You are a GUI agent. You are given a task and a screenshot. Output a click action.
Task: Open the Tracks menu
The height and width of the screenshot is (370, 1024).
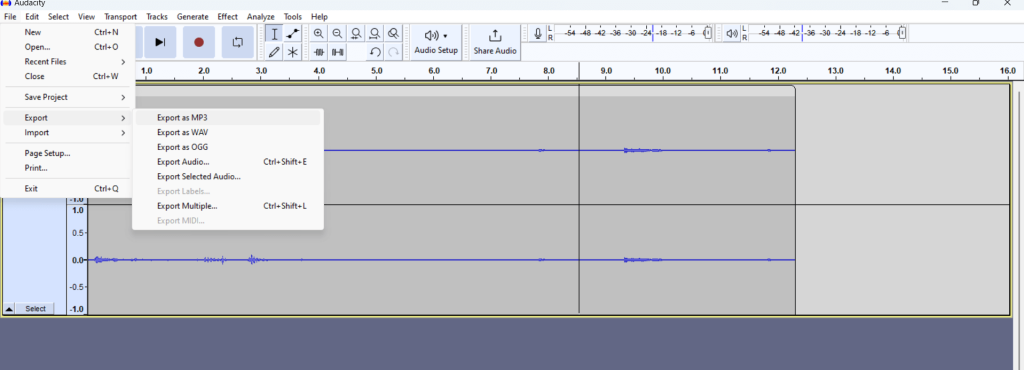[x=157, y=16]
